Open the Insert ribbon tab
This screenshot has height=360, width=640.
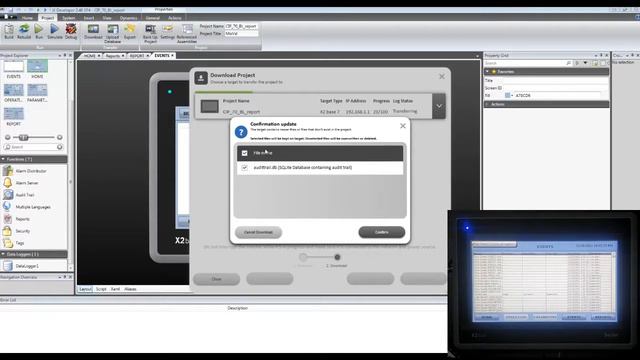[89, 18]
